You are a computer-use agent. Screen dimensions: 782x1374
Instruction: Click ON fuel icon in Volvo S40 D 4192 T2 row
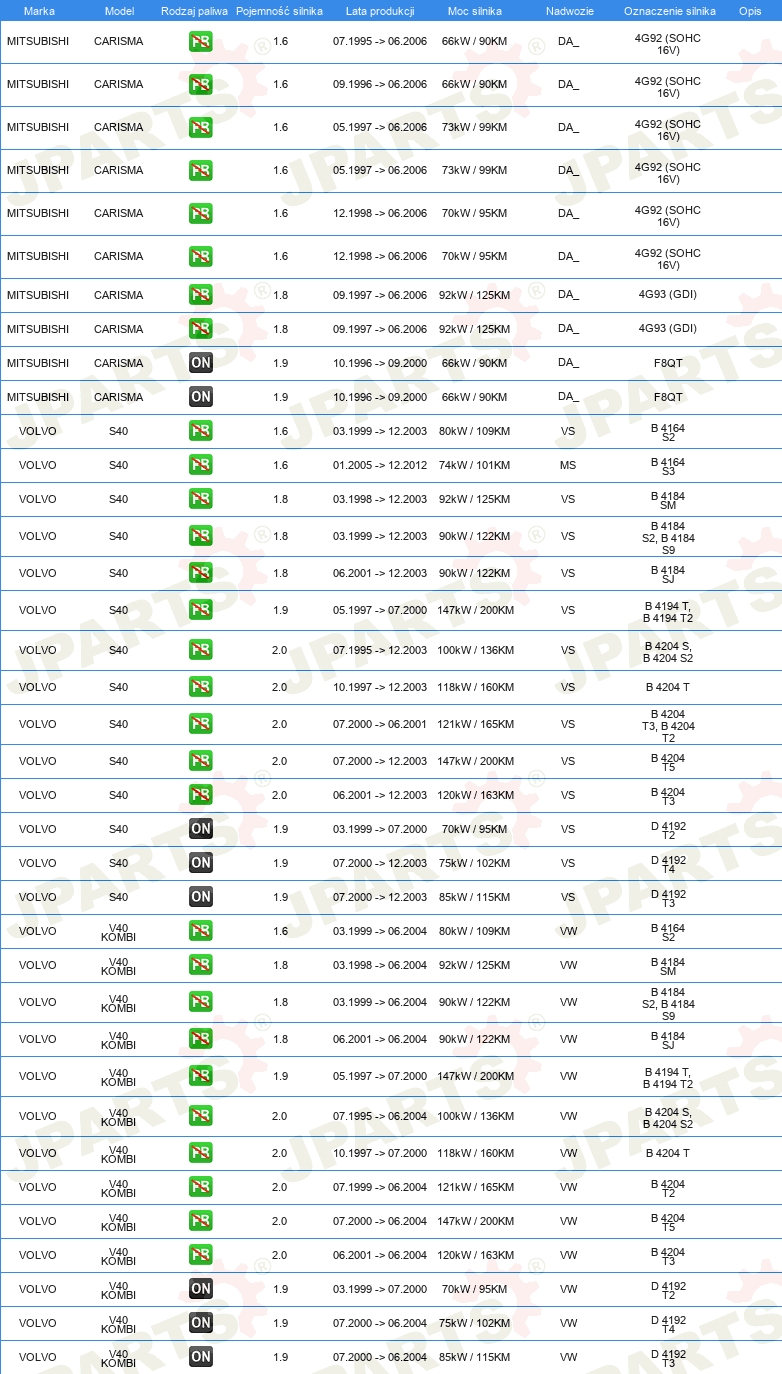201,829
